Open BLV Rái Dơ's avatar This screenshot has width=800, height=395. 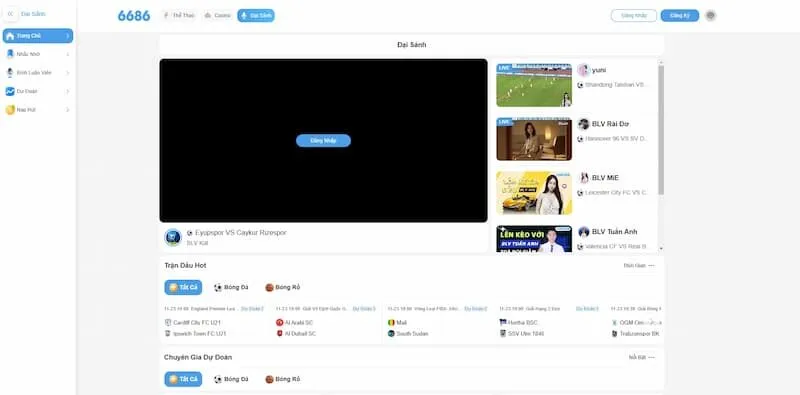pyautogui.click(x=584, y=124)
